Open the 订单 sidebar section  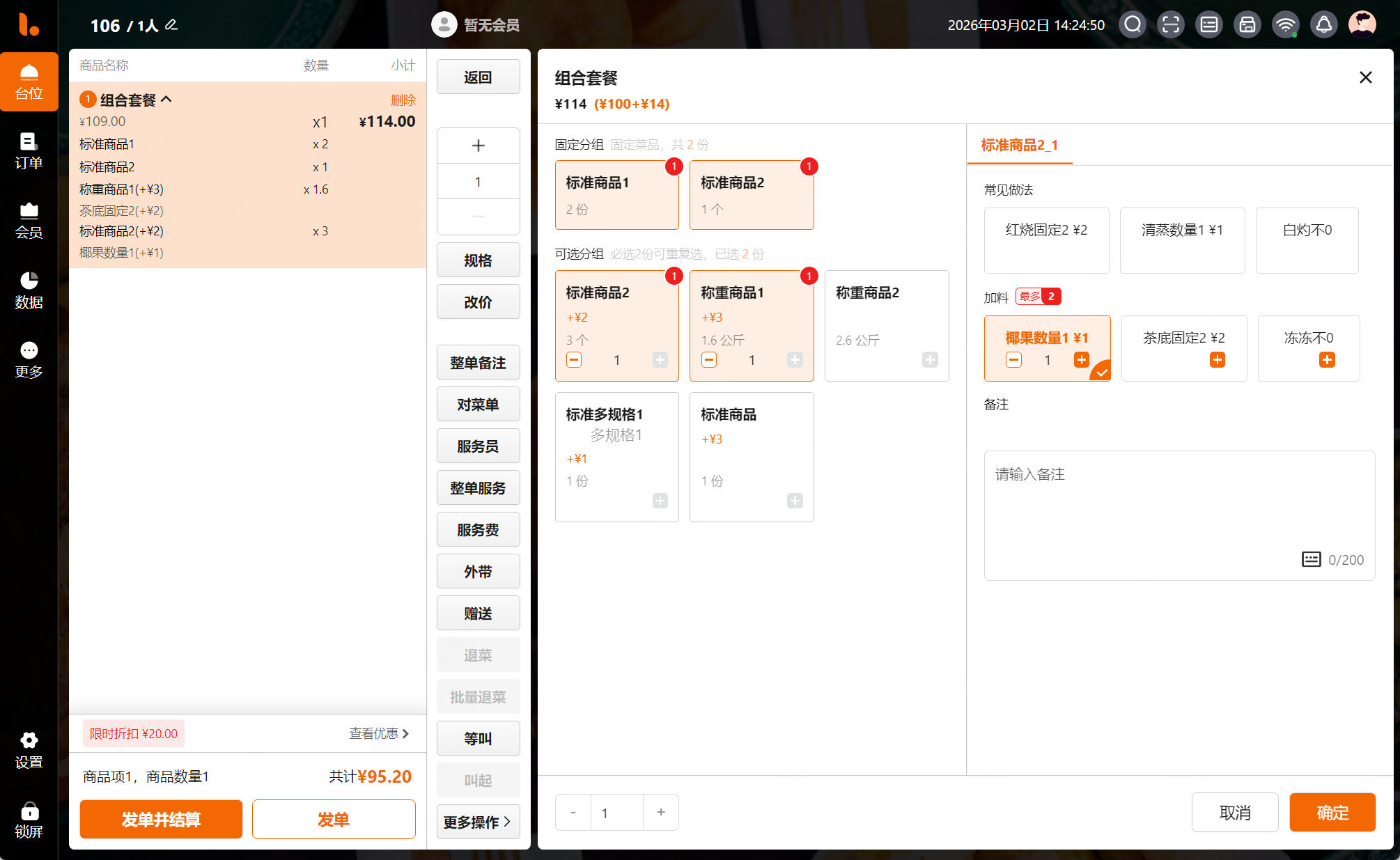29,151
